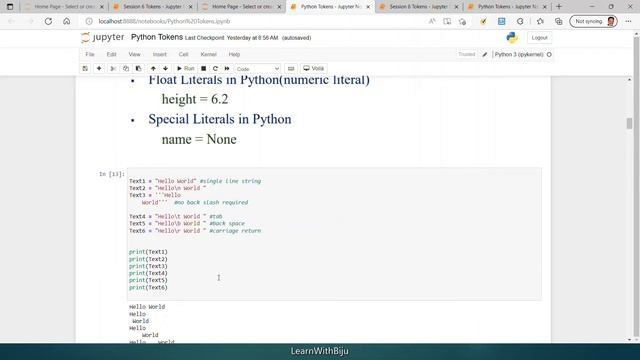640x360 pixels.
Task: Open the Insert menu
Action: point(160,54)
